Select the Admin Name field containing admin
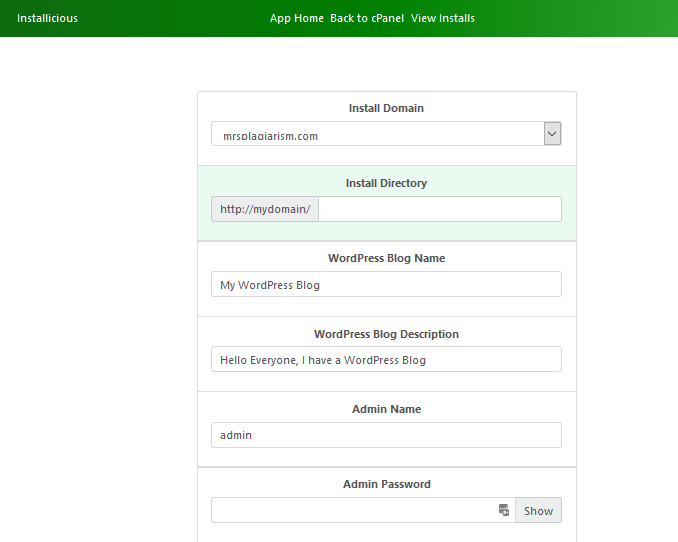This screenshot has width=678, height=542. (x=386, y=435)
